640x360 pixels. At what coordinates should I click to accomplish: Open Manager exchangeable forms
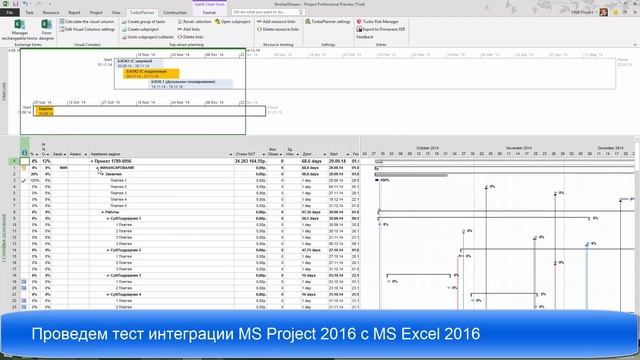click(19, 29)
